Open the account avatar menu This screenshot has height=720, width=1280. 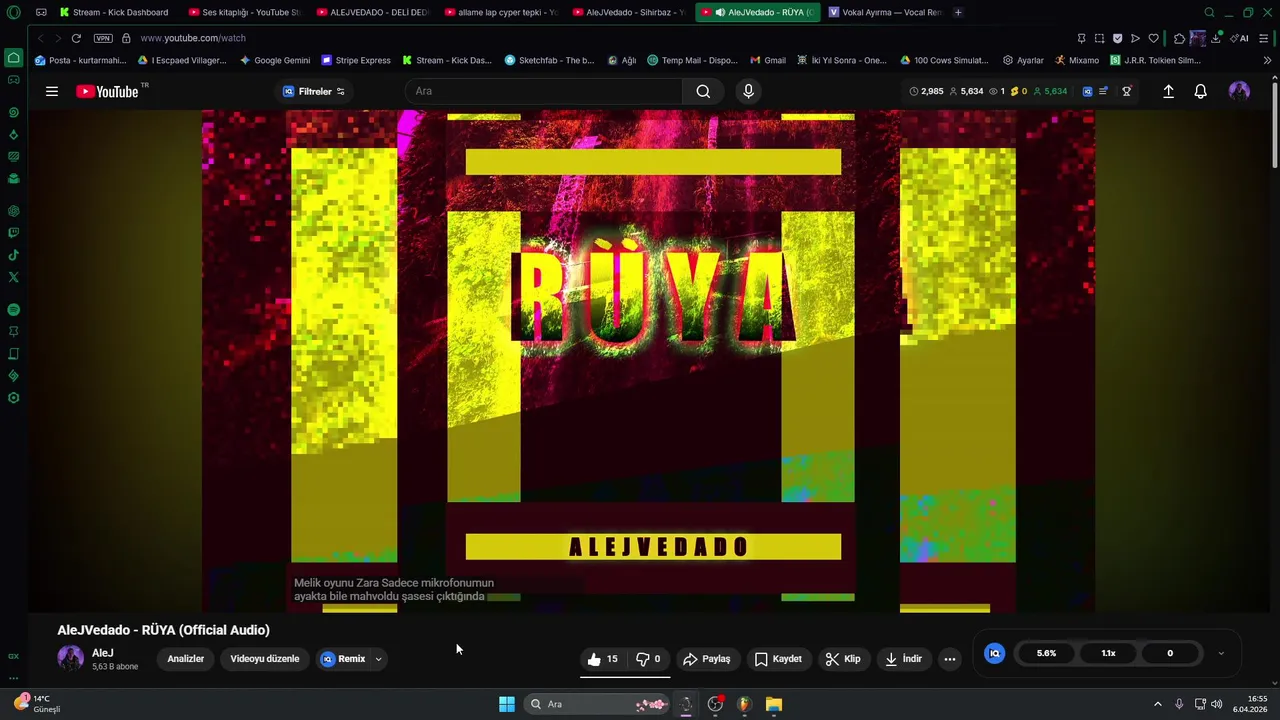(x=1239, y=91)
